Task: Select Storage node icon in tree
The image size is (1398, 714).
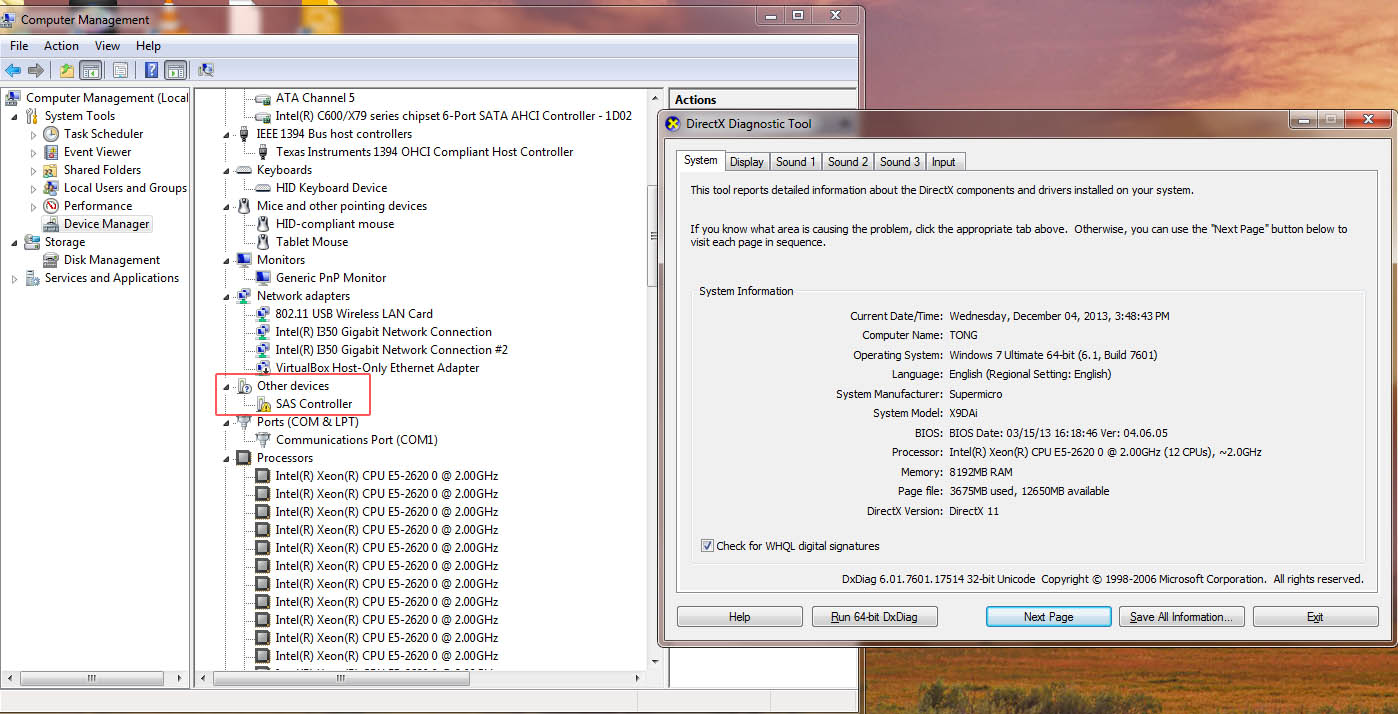Action: pos(32,242)
